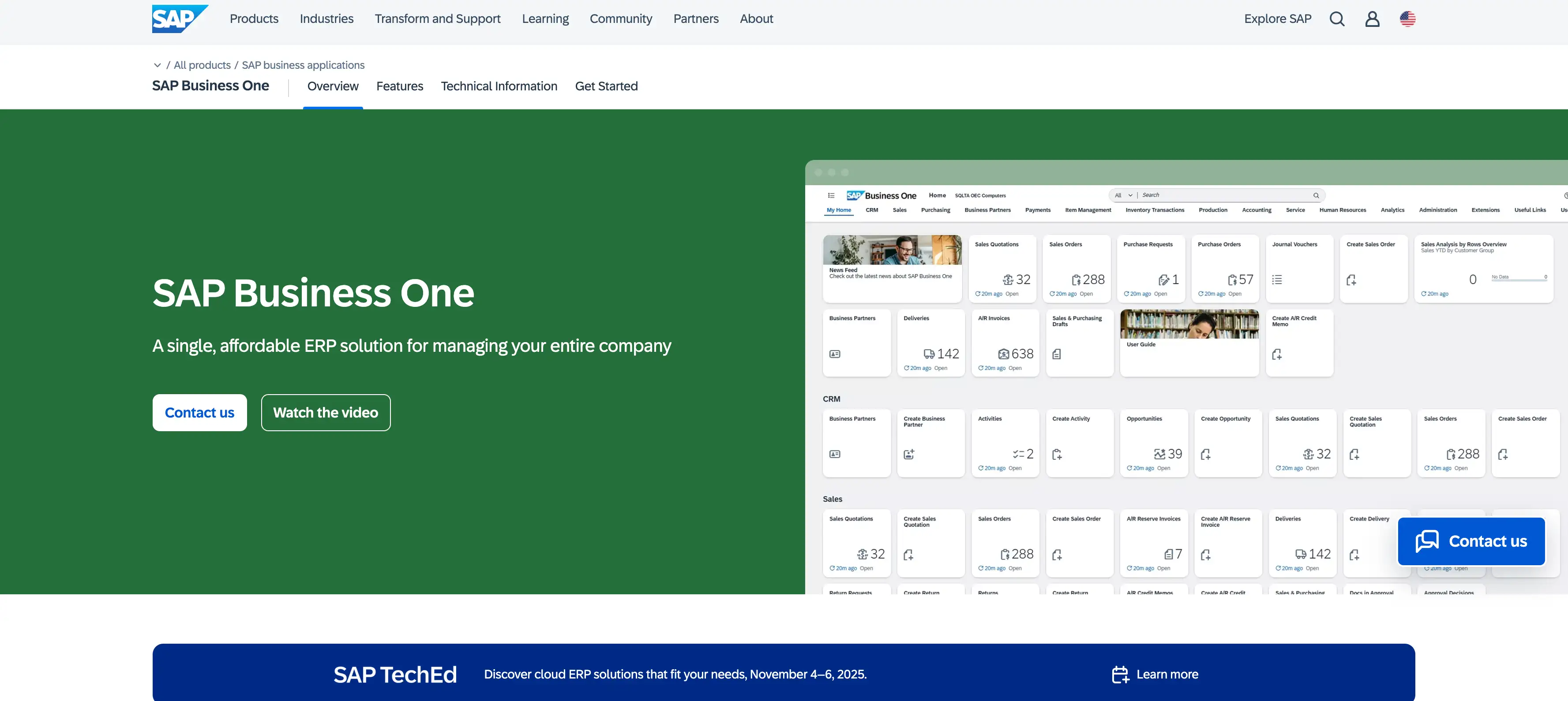This screenshot has width=1568, height=701.
Task: Select Analytics tab in app
Action: 1392,210
